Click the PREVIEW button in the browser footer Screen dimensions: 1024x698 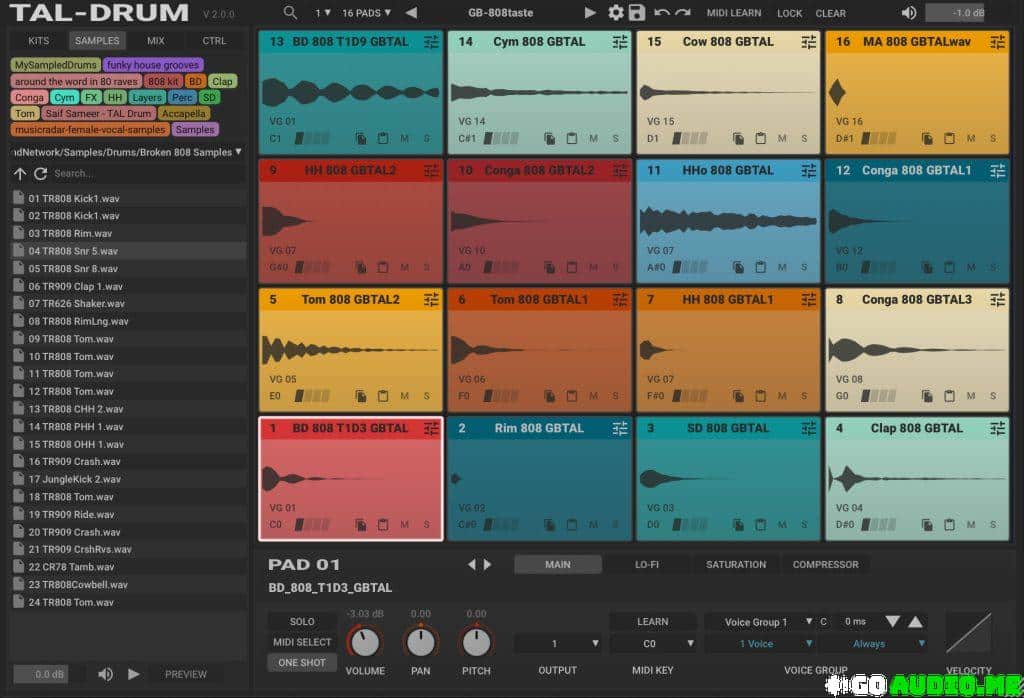[x=185, y=674]
